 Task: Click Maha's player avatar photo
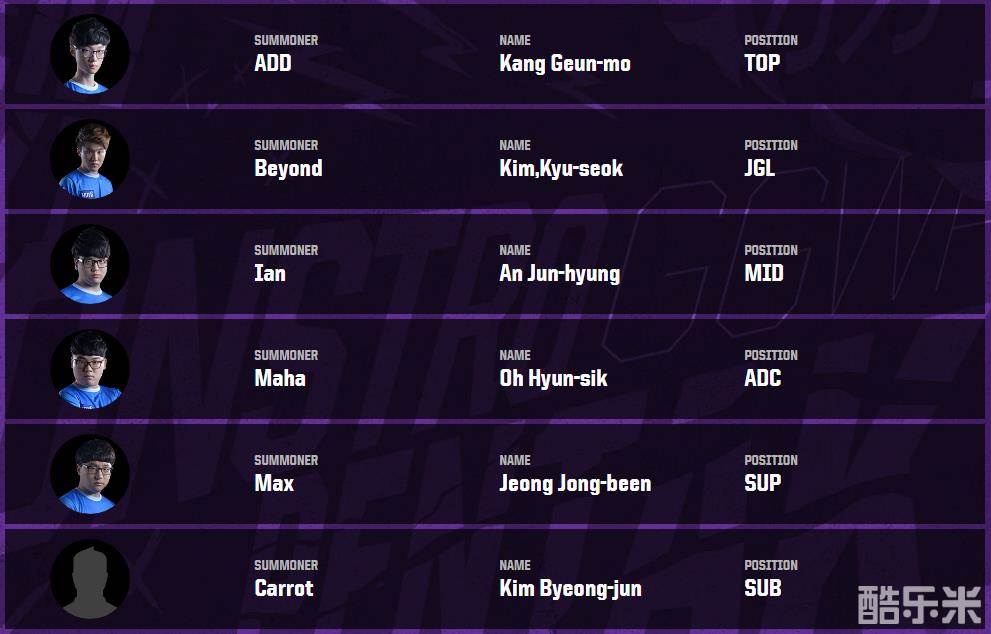click(x=90, y=369)
